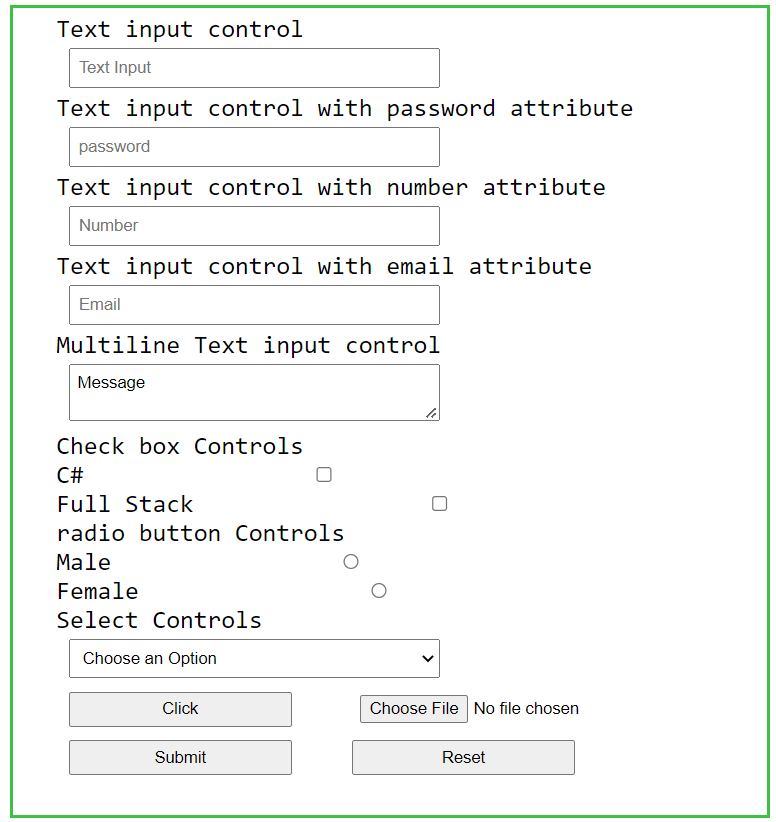Click the Choose File button
776x822 pixels.
(413, 708)
